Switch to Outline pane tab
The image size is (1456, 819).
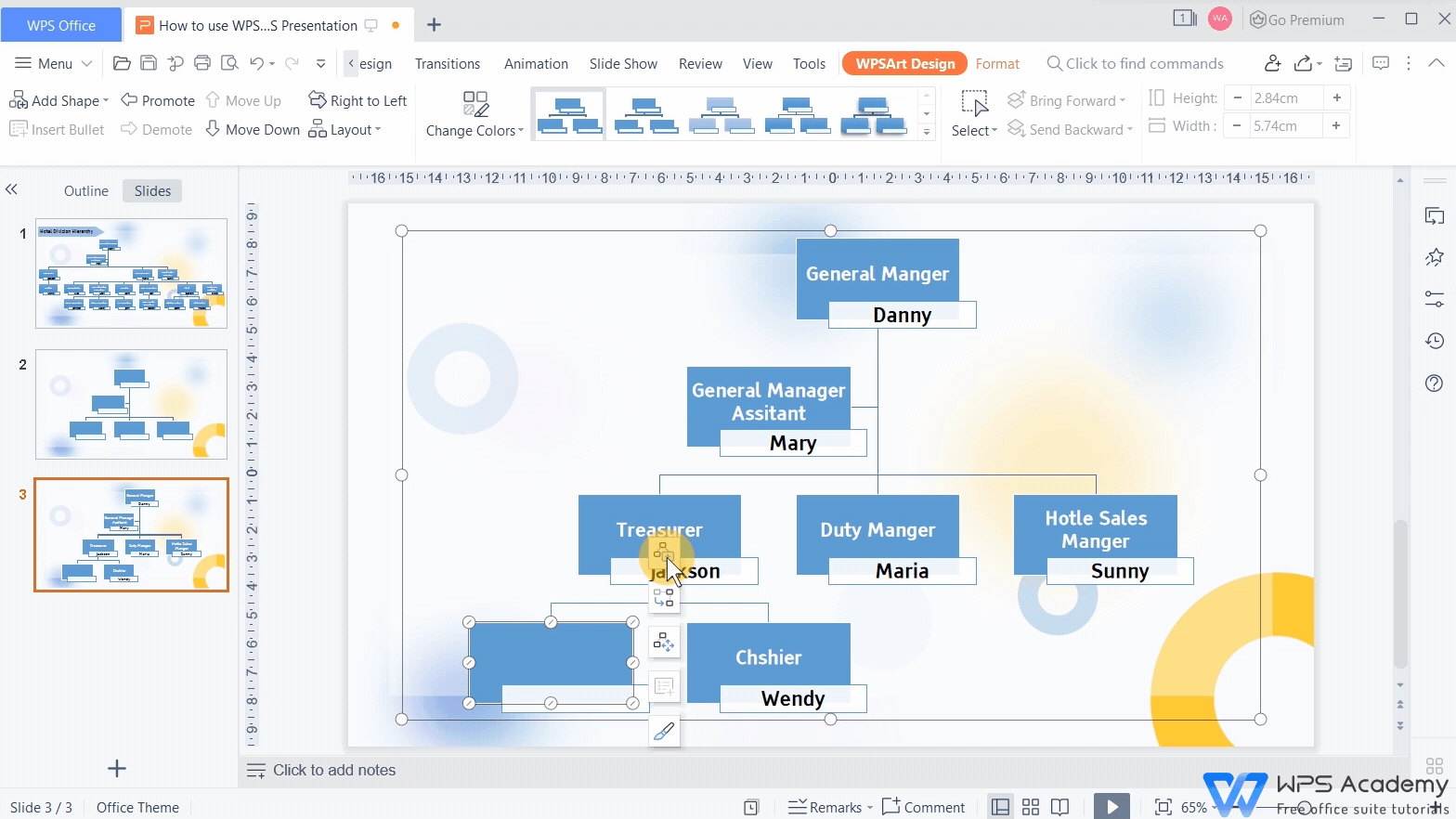pyautogui.click(x=86, y=190)
